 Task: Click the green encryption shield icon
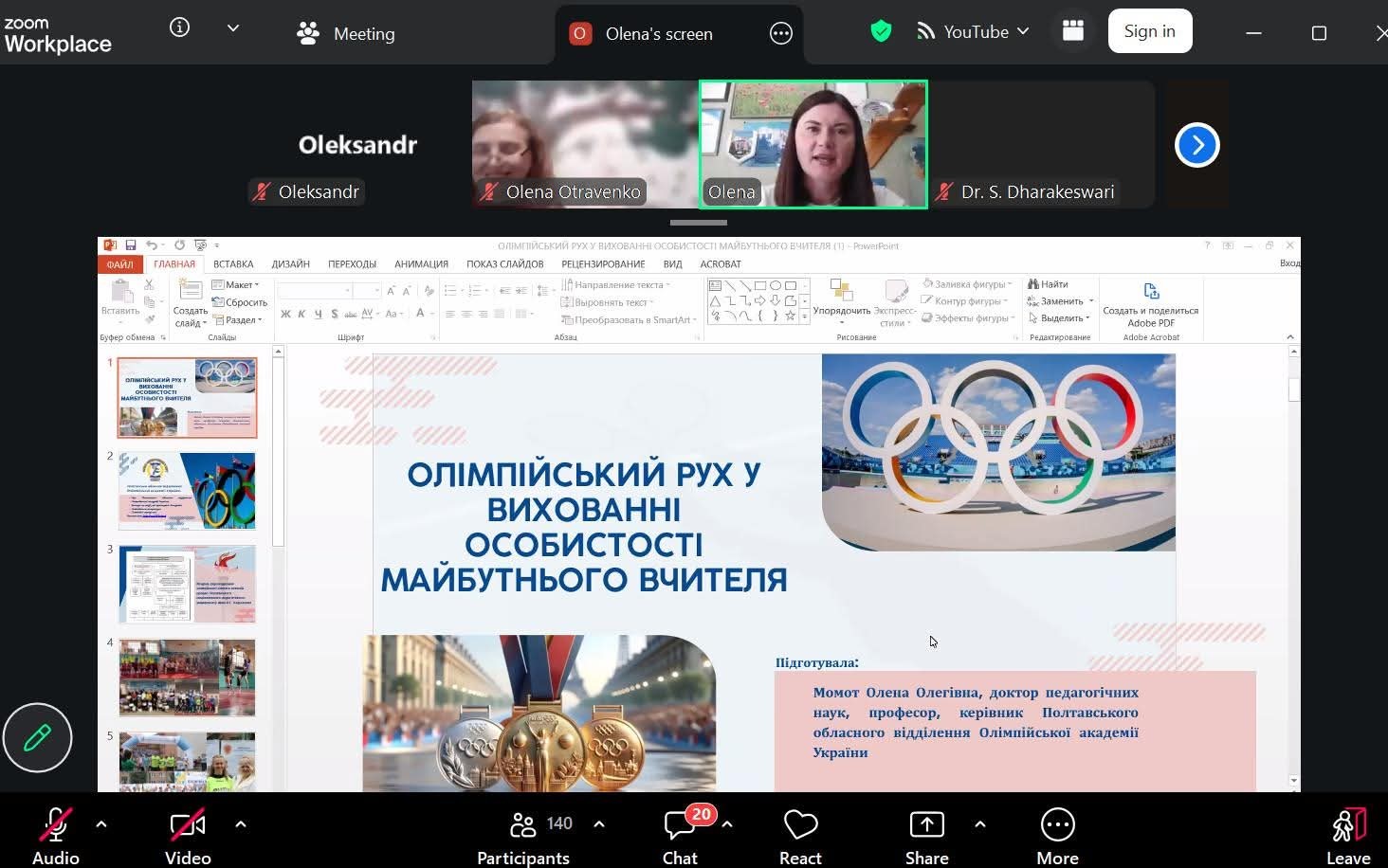pyautogui.click(x=881, y=31)
